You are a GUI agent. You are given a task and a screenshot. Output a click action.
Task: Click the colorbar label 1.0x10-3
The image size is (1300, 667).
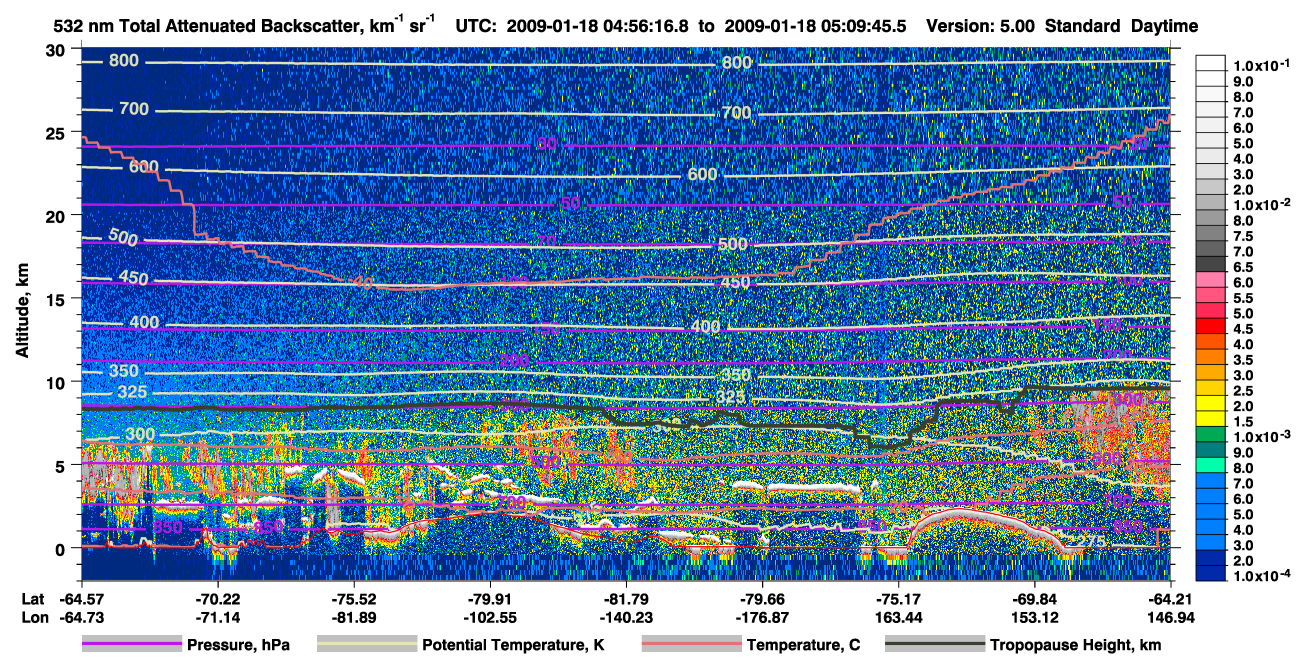coord(1263,437)
